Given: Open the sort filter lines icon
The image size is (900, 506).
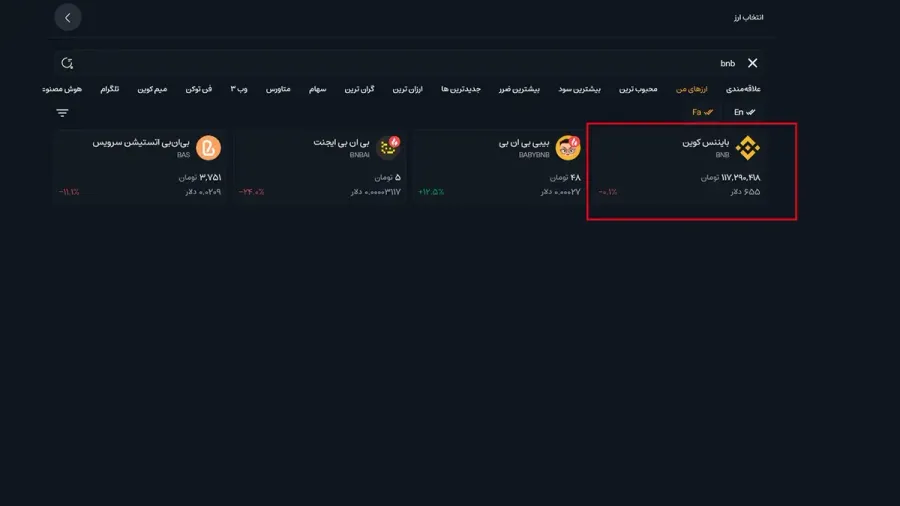Looking at the screenshot, I should click(63, 112).
